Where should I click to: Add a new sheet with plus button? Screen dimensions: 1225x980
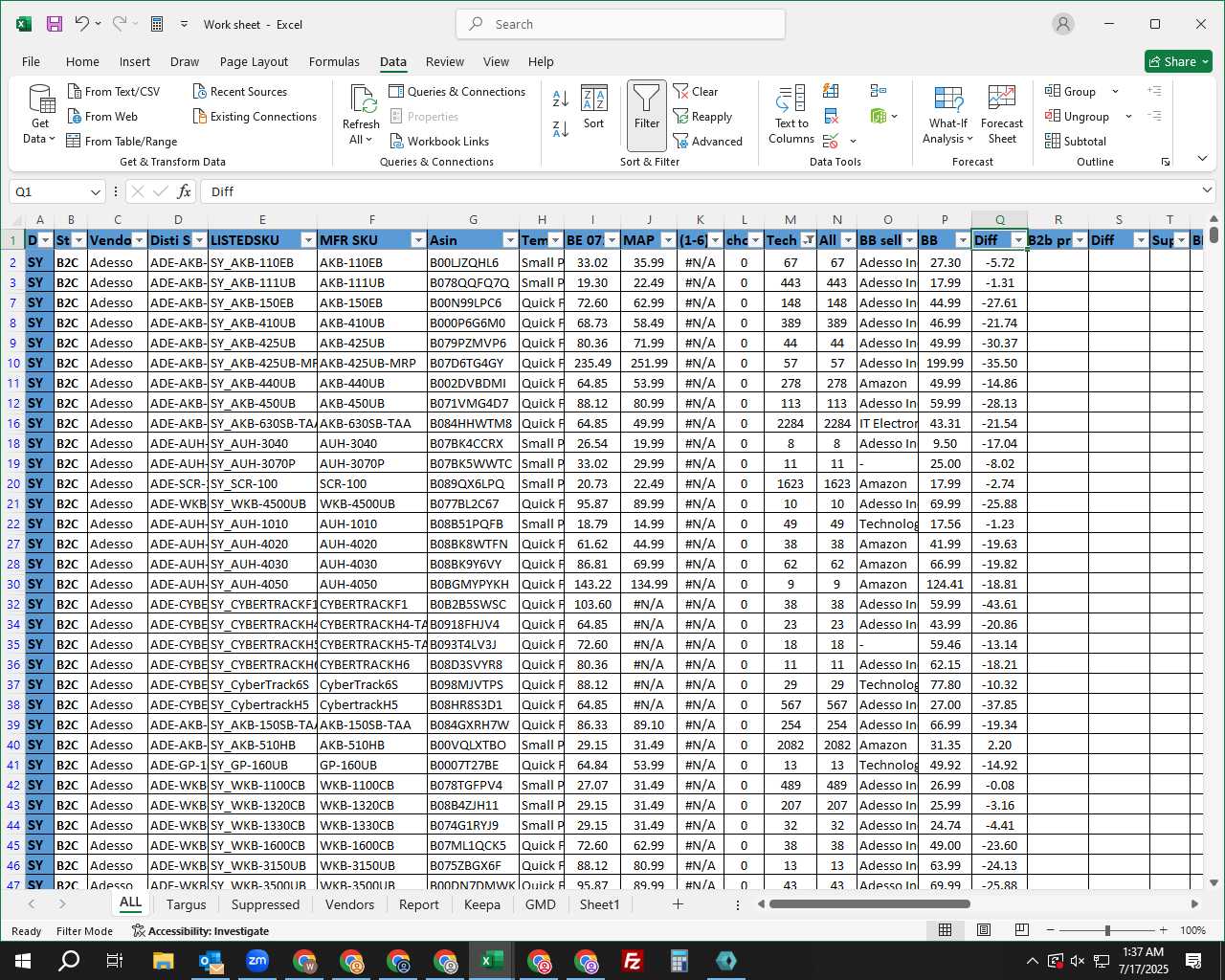pyautogui.click(x=678, y=904)
